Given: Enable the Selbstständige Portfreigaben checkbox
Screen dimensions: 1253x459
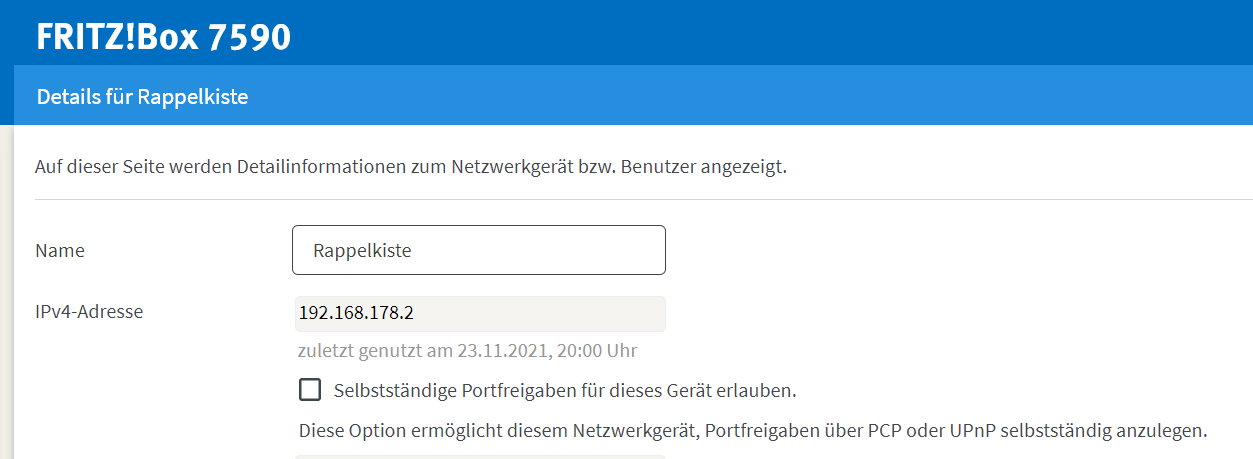Looking at the screenshot, I should point(310,389).
